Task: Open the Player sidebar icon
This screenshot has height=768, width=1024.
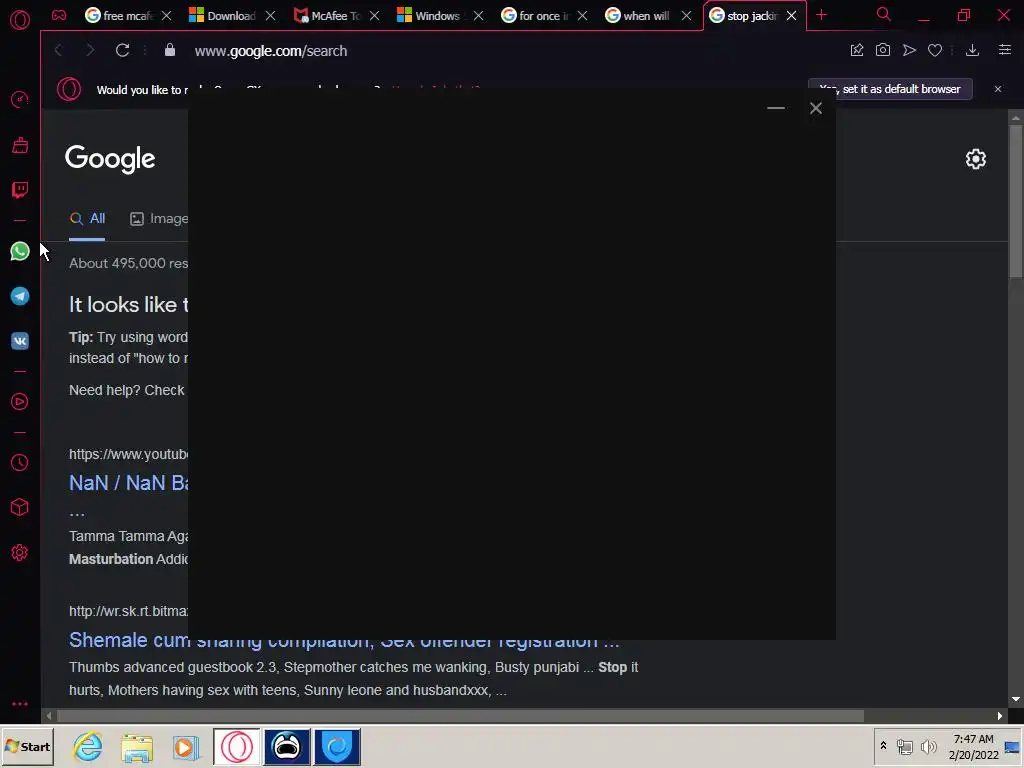Action: tap(20, 402)
